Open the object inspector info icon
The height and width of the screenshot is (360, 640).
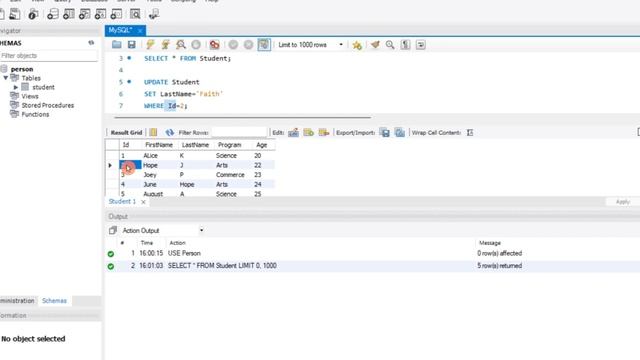pyautogui.click(x=33, y=14)
